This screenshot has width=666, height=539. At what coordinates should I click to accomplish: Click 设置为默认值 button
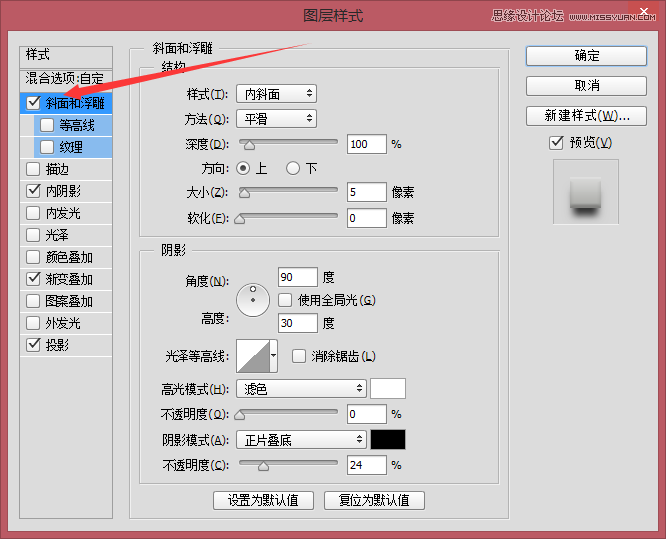tap(263, 500)
